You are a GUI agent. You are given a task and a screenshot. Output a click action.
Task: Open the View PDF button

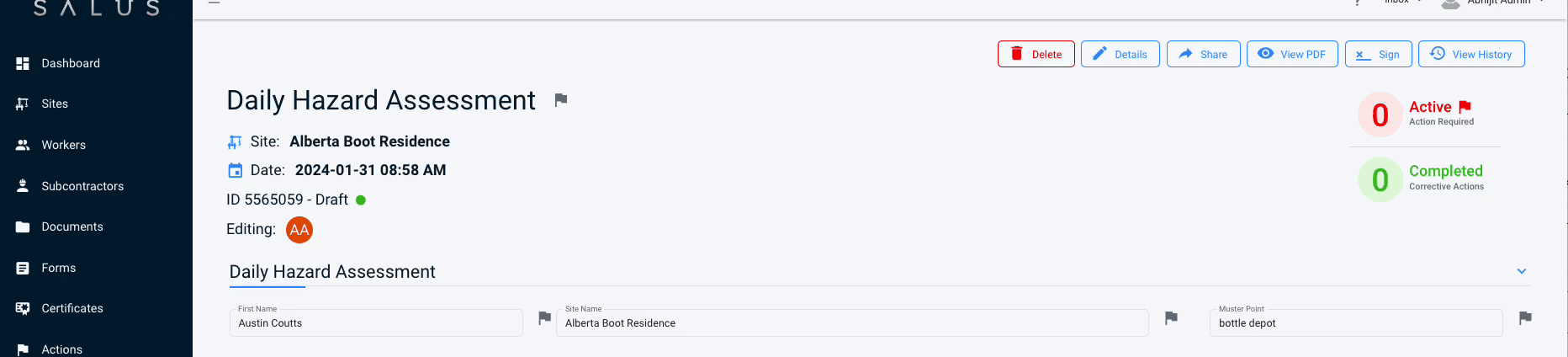[1292, 54]
